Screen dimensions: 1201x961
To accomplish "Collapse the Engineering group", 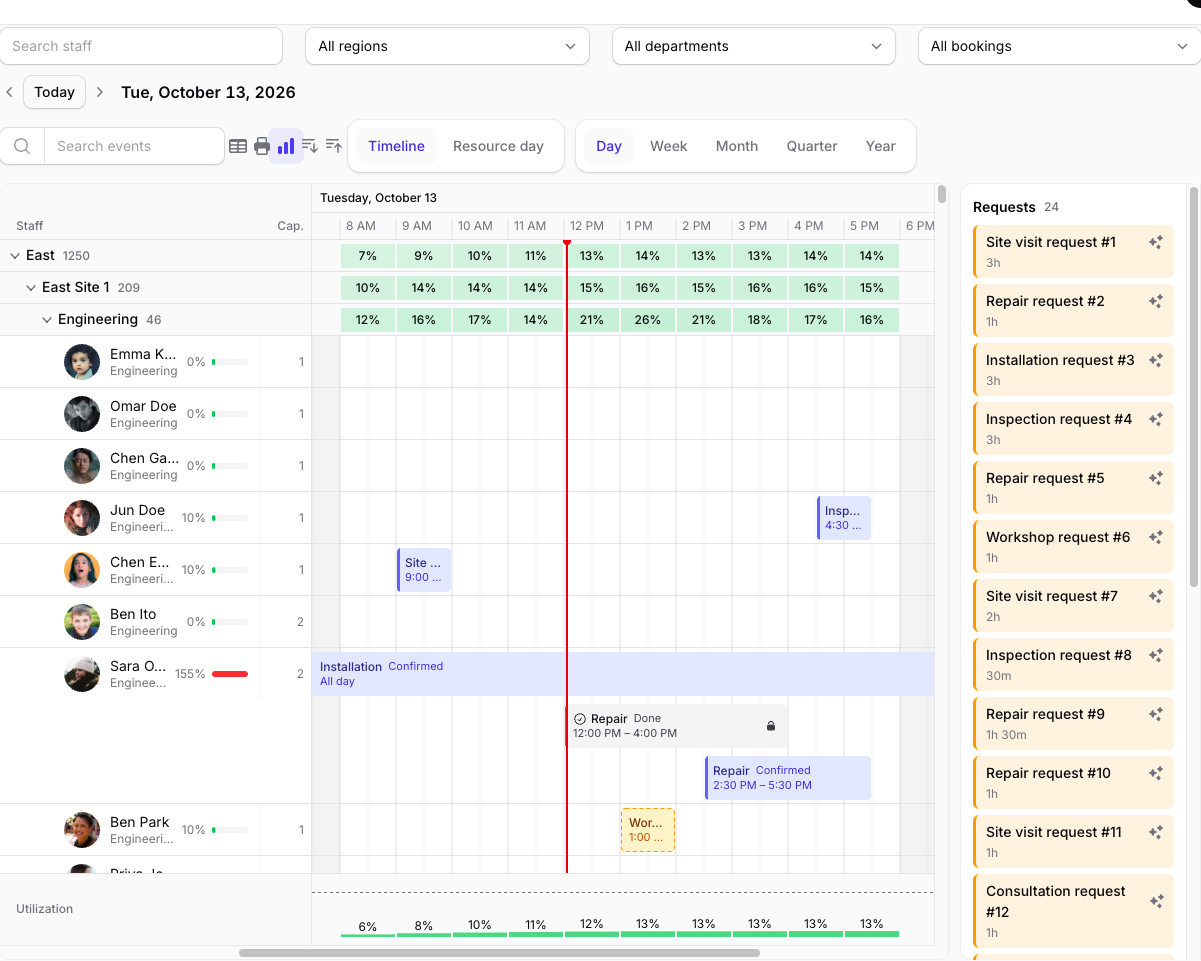I will click(x=47, y=320).
